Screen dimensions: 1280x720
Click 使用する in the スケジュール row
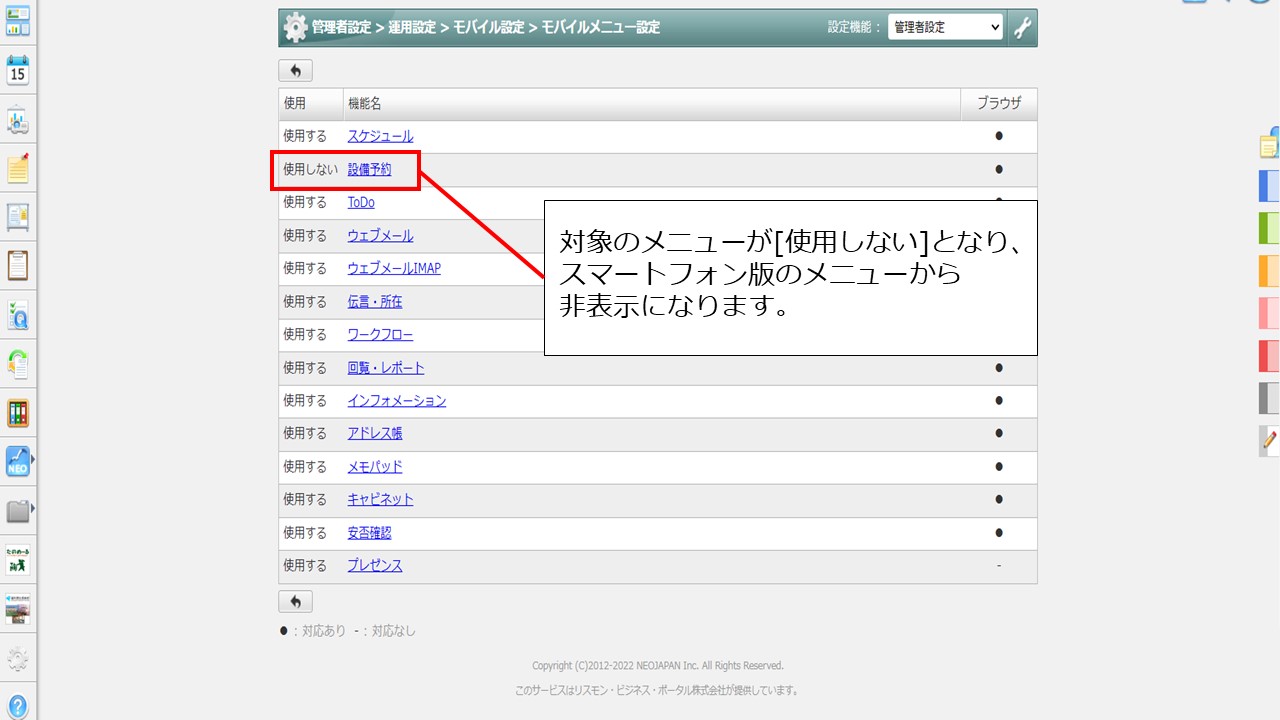pyautogui.click(x=305, y=136)
